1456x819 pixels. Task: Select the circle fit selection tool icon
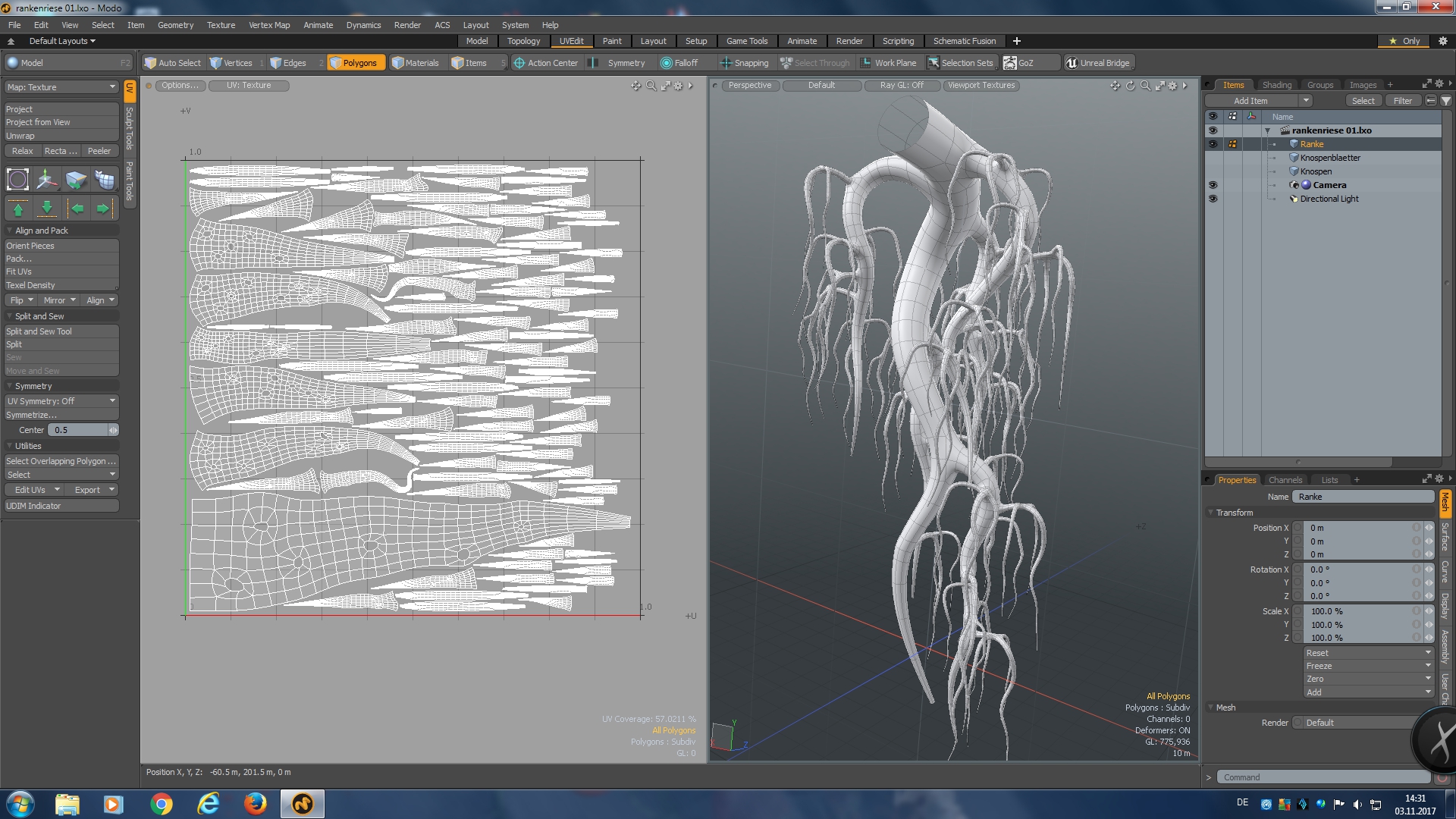click(x=17, y=180)
